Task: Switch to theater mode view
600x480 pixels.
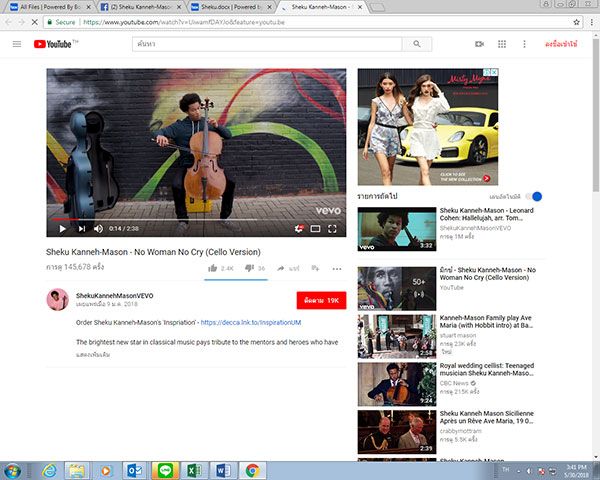Action: (x=316, y=229)
